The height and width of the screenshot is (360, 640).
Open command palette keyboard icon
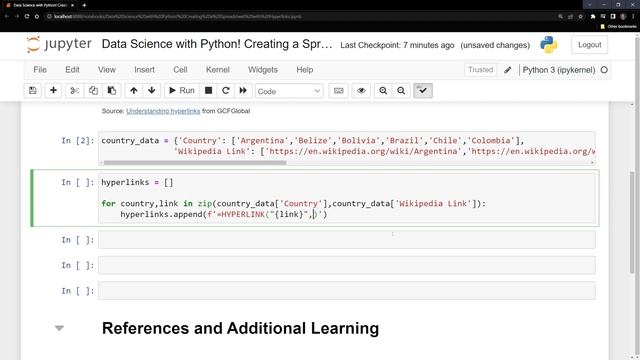pos(338,91)
